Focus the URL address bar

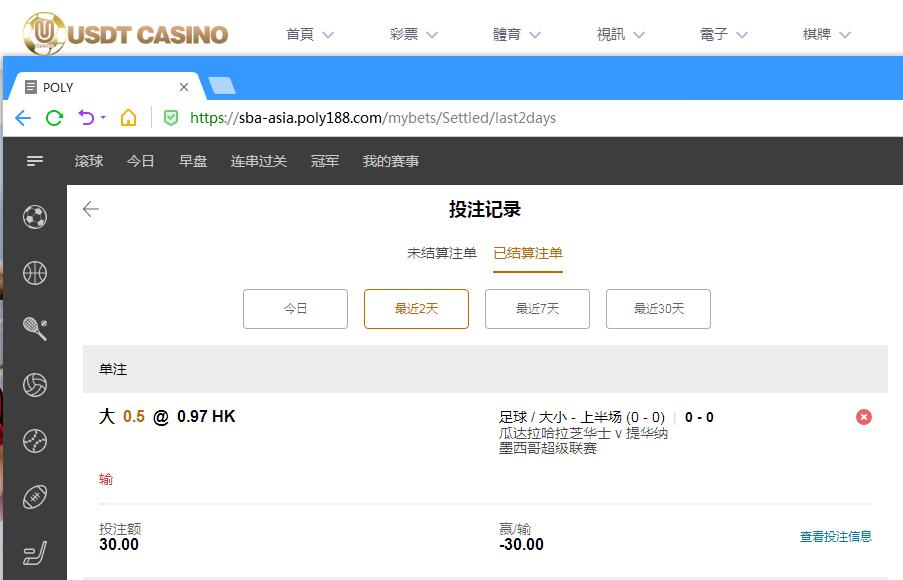click(x=373, y=118)
